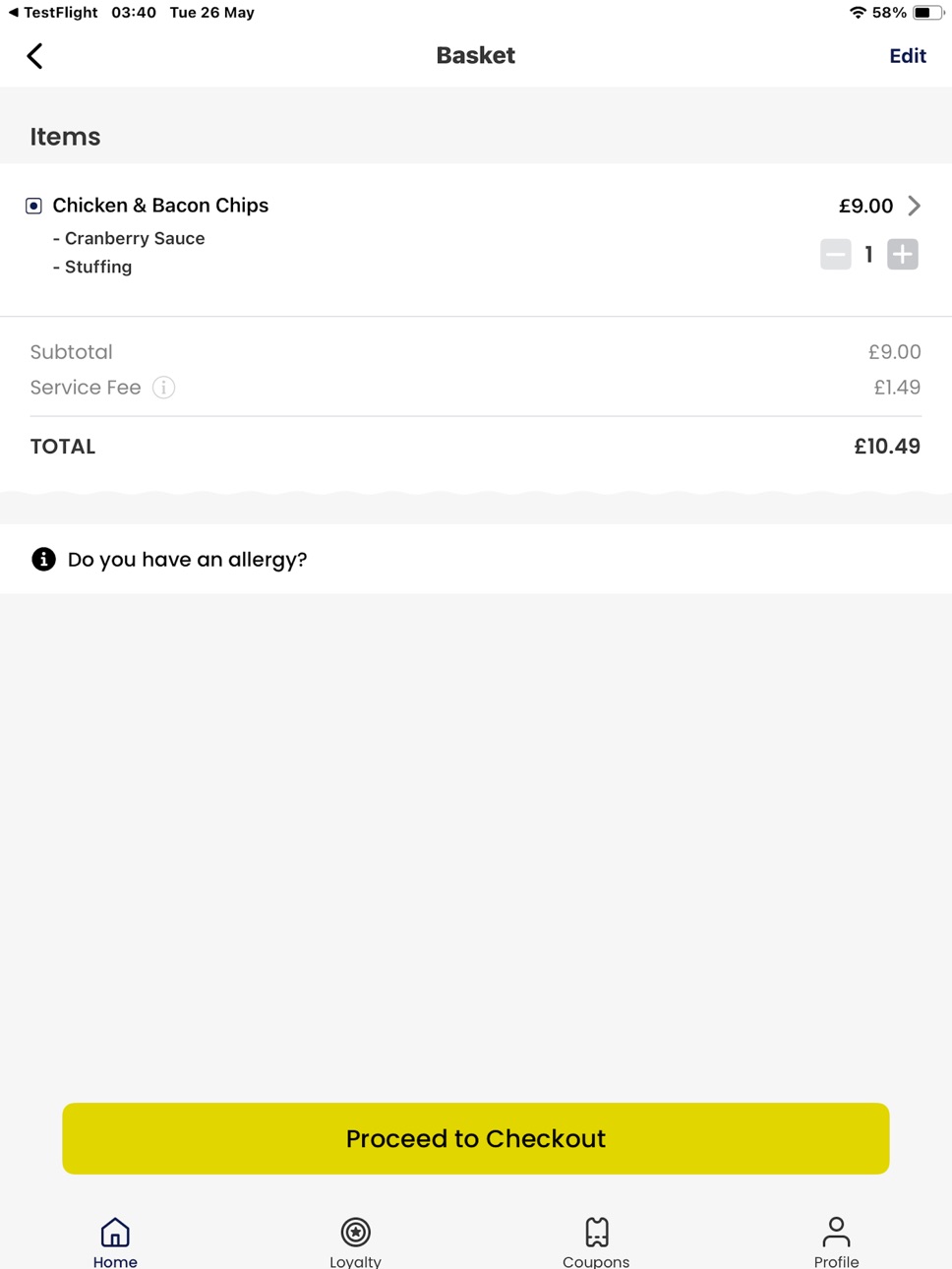
Task: Tap Edit in the basket header
Action: coord(908,56)
